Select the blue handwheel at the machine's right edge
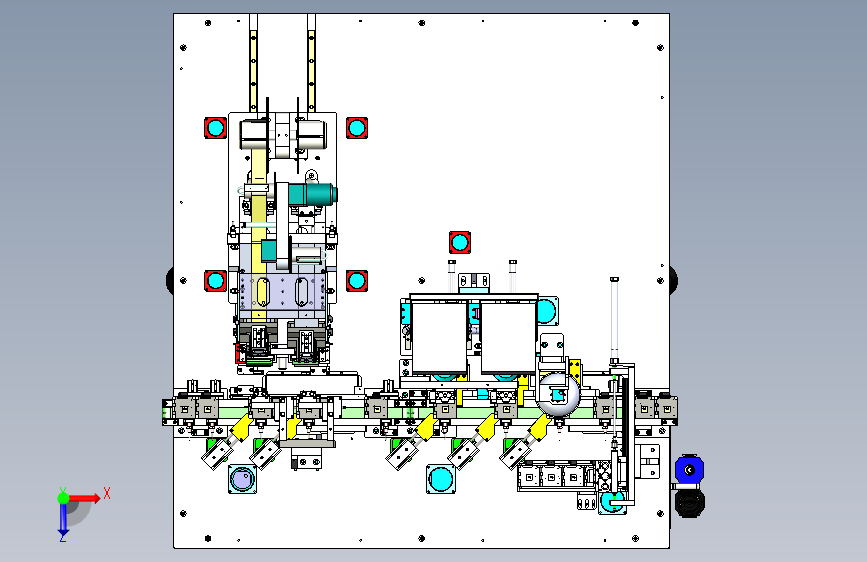This screenshot has height=562, width=867. pos(689,470)
